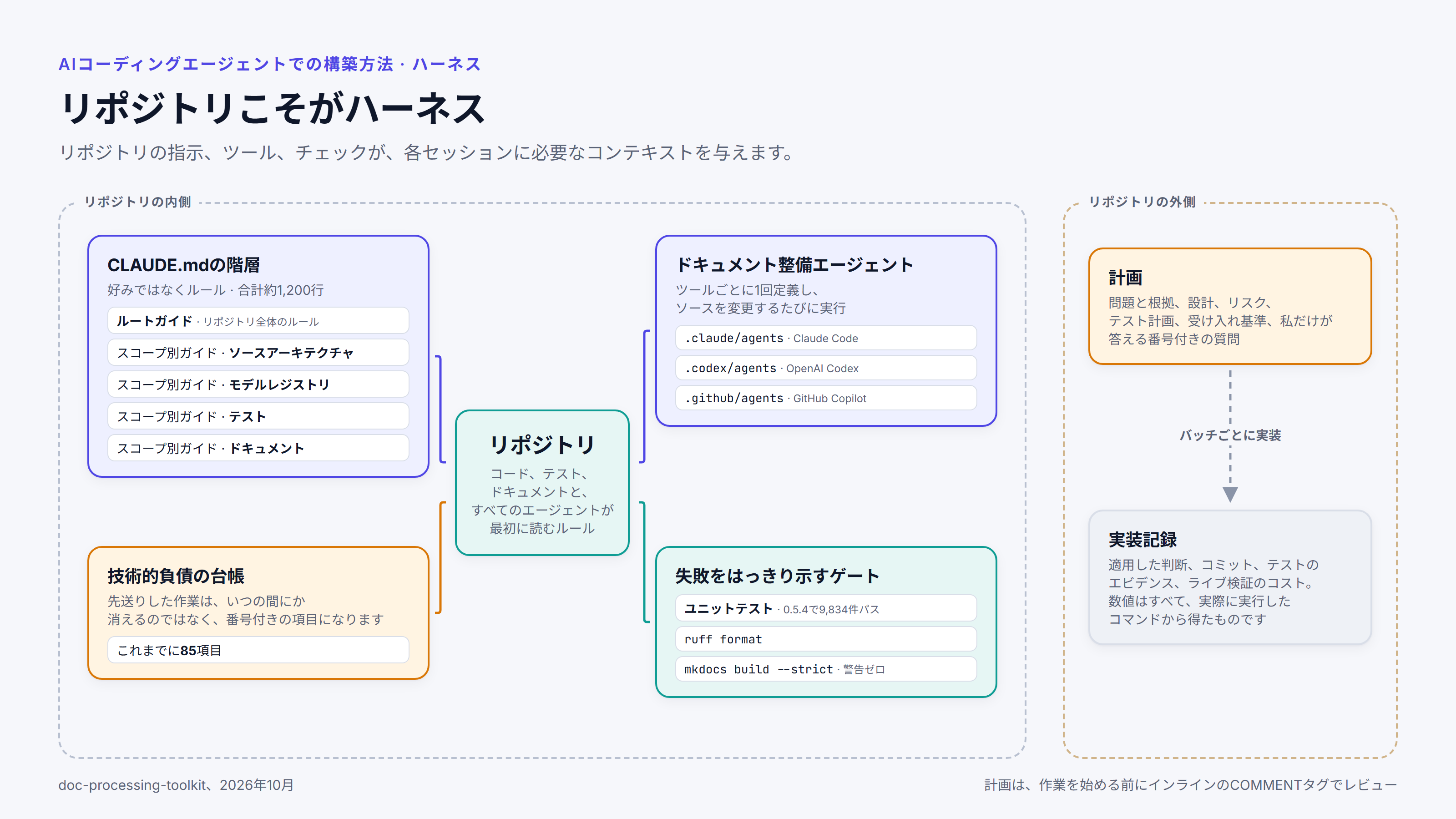Screen dimensions: 1456x819
Task: Click the バッチごとに実装 arrow label
Action: 1230,435
